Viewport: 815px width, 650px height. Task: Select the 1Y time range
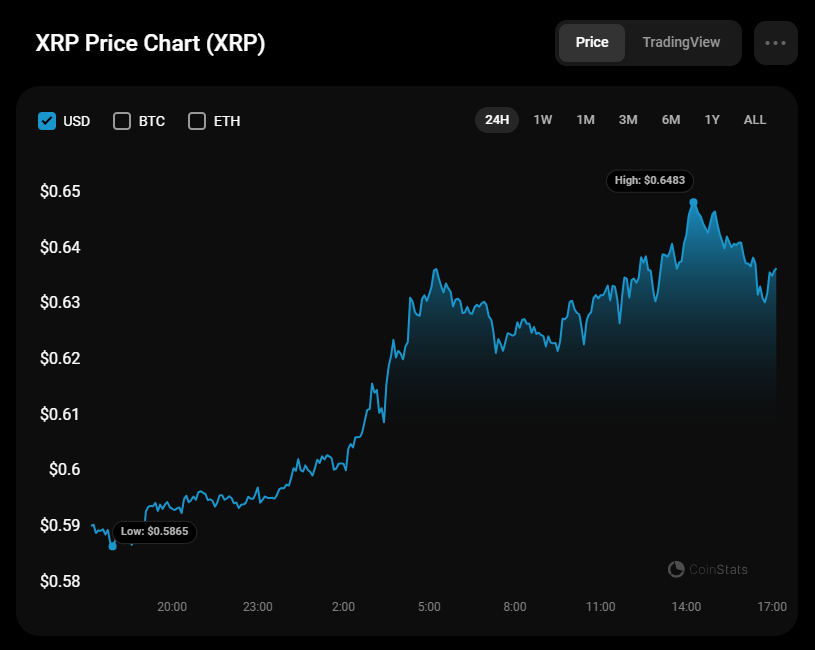click(712, 120)
